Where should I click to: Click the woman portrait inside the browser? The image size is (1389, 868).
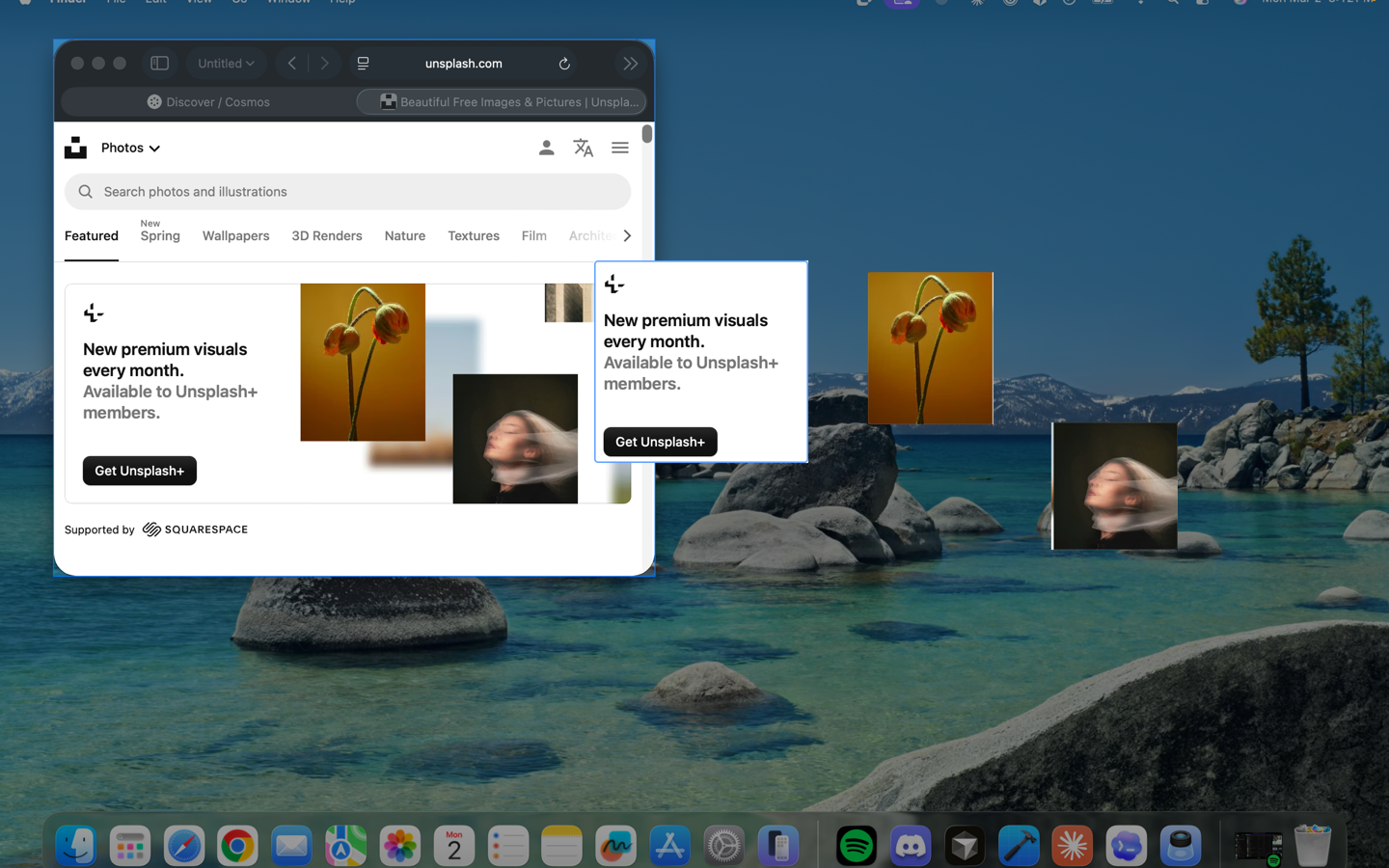pyautogui.click(x=515, y=439)
